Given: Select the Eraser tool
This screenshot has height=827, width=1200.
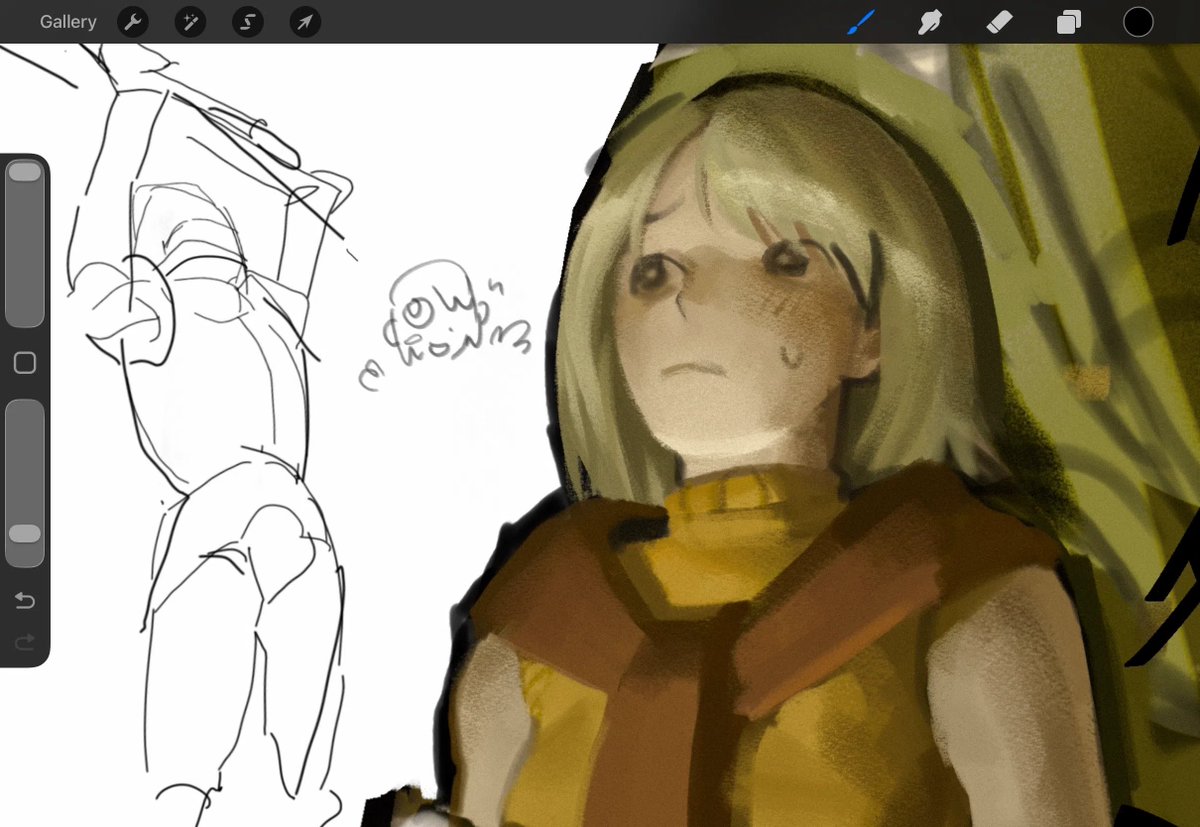Looking at the screenshot, I should [x=1000, y=22].
